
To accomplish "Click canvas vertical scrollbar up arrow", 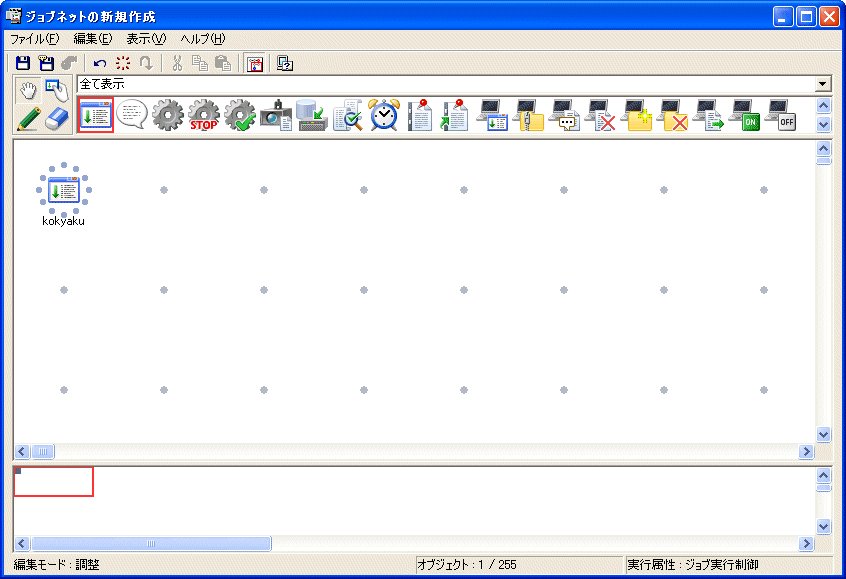I will 823,148.
